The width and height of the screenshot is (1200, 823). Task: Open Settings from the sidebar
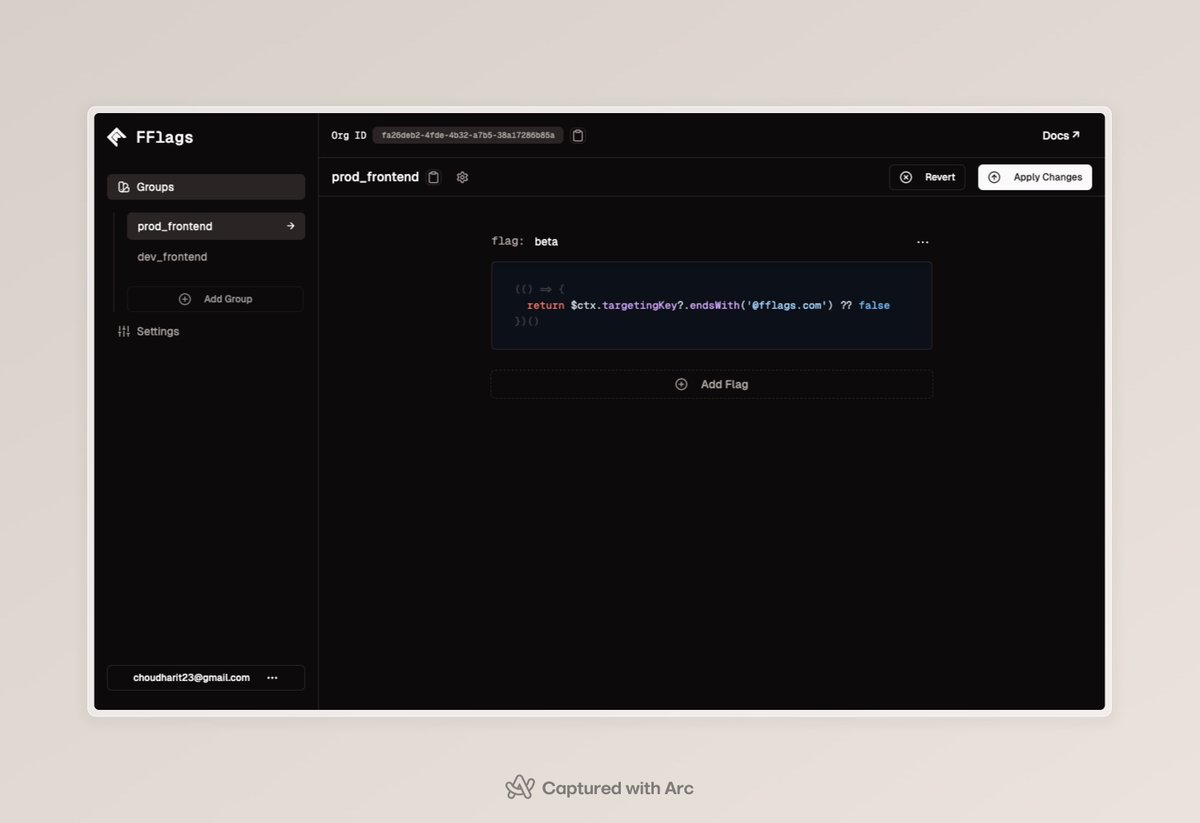pyautogui.click(x=160, y=331)
